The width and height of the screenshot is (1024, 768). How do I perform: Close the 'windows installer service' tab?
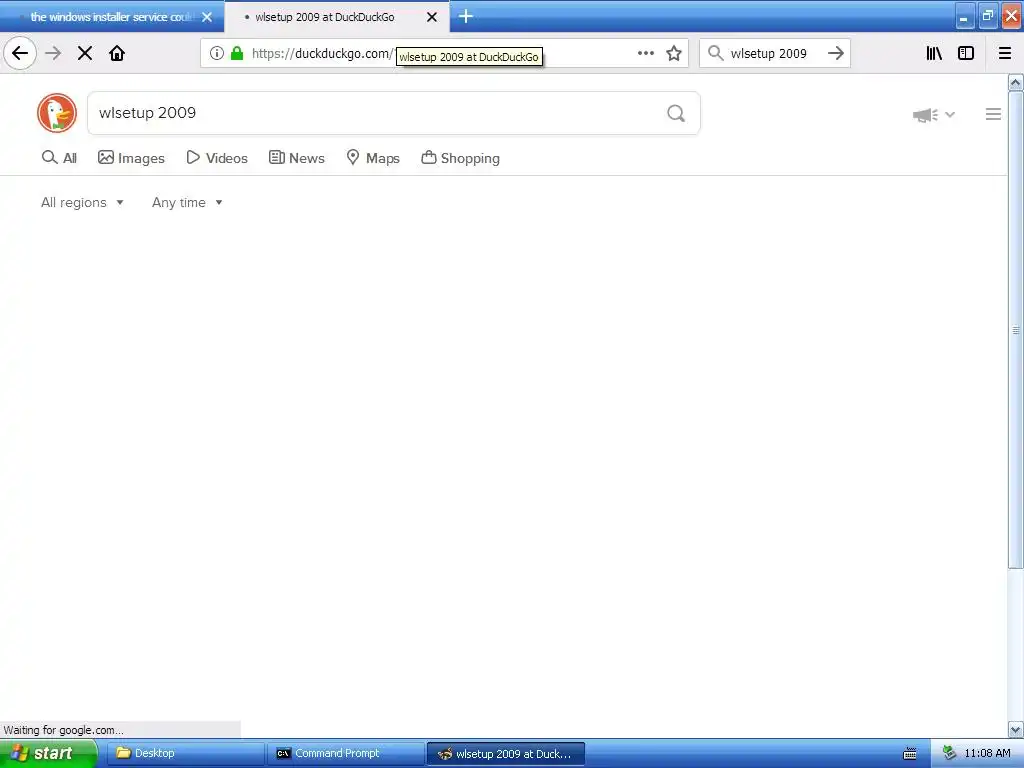207,17
